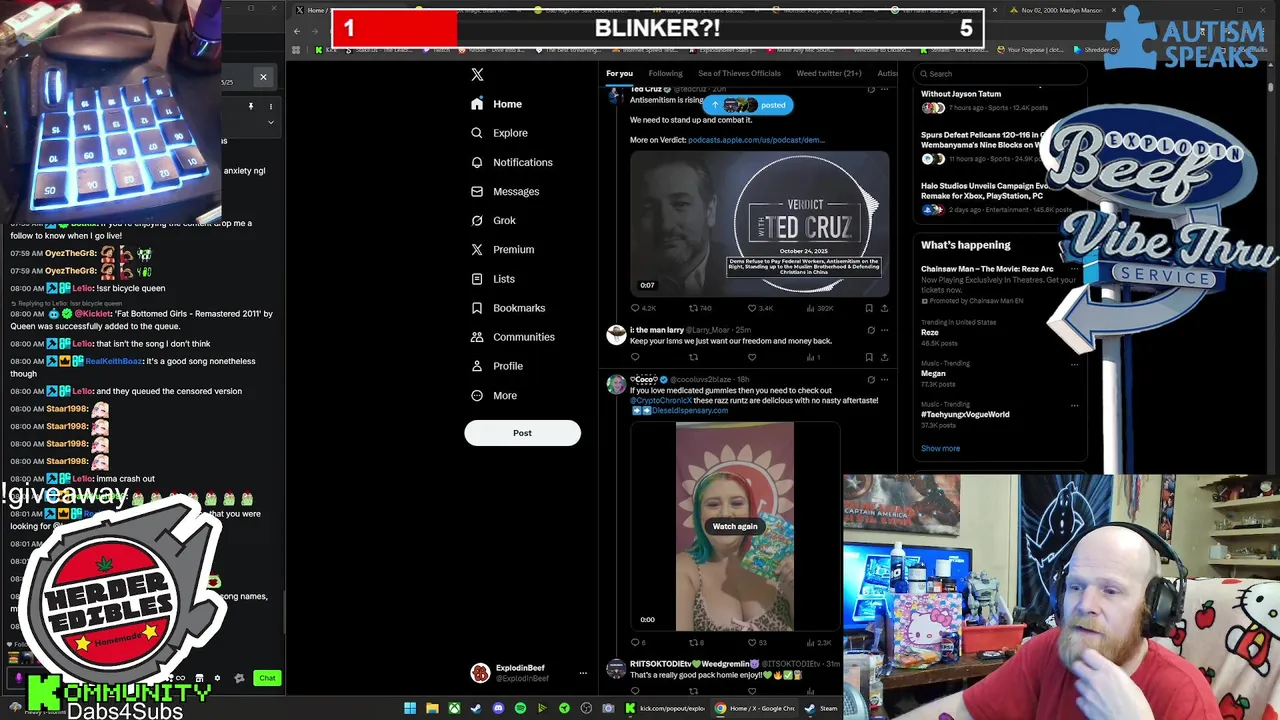1280x720 pixels.
Task: Open Premium in X sidebar
Action: [502, 249]
